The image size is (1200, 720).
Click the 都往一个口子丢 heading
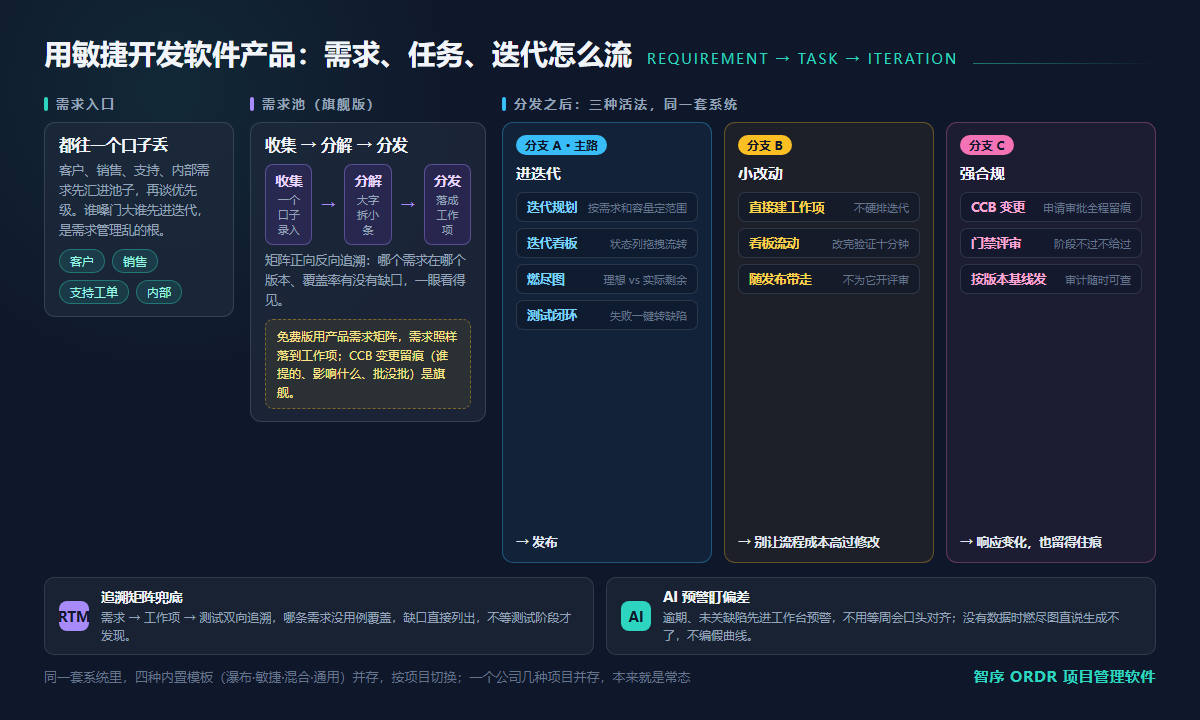point(113,145)
